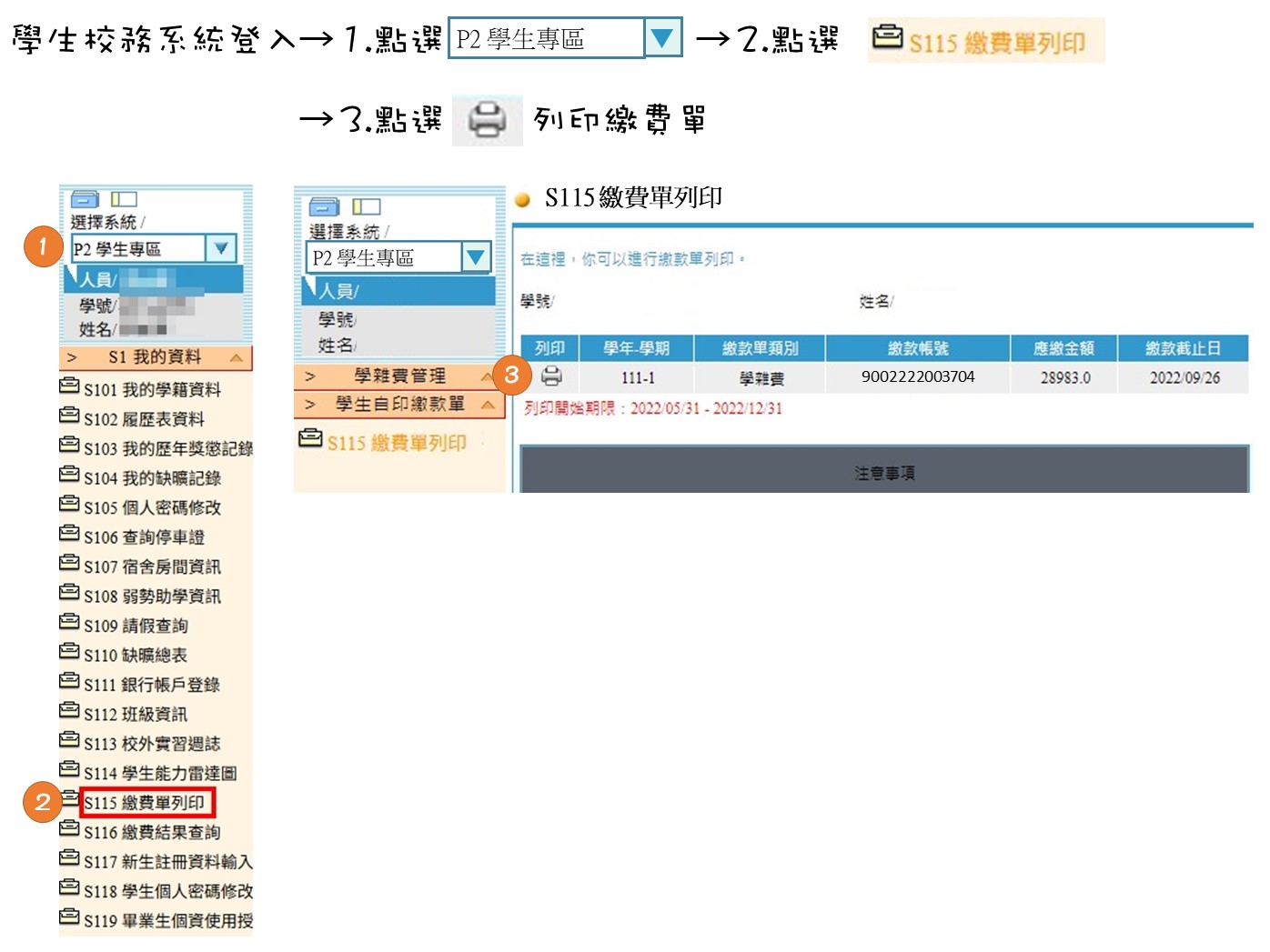This screenshot has height=952, width=1270.
Task: Click the folder icon next to S119 畢業生個資使用授
Action: point(69,917)
